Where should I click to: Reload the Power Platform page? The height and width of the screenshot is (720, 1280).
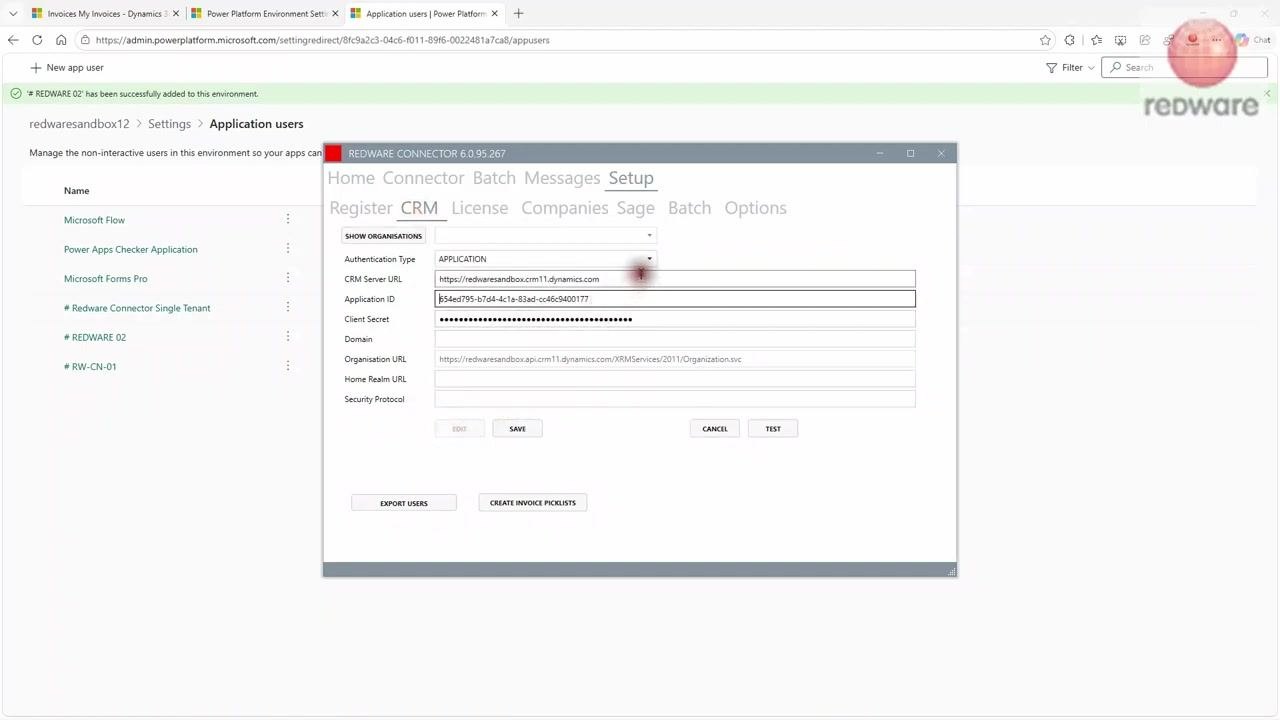(37, 40)
